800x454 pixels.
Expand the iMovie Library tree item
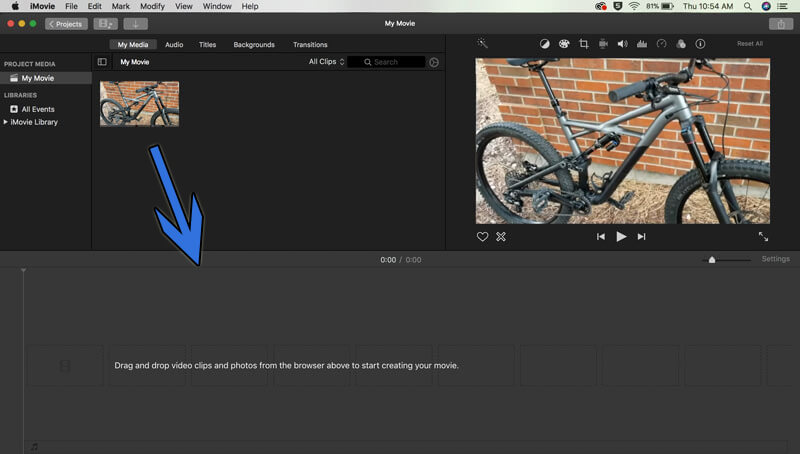(x=6, y=122)
